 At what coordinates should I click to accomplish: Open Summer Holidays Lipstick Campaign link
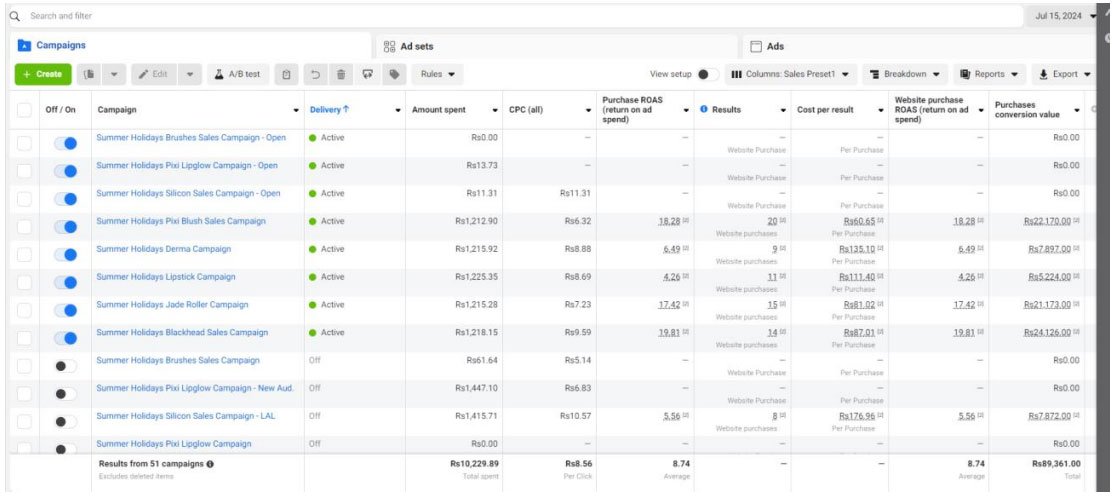165,277
